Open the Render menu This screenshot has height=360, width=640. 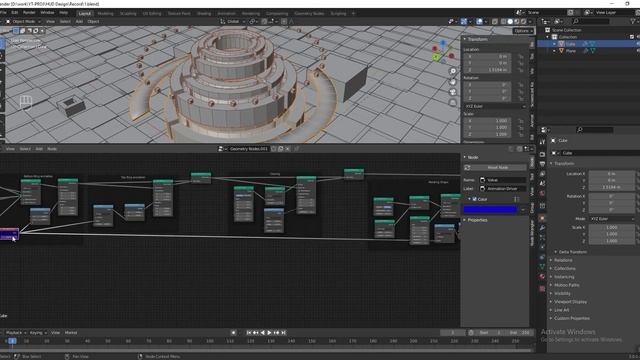29,13
